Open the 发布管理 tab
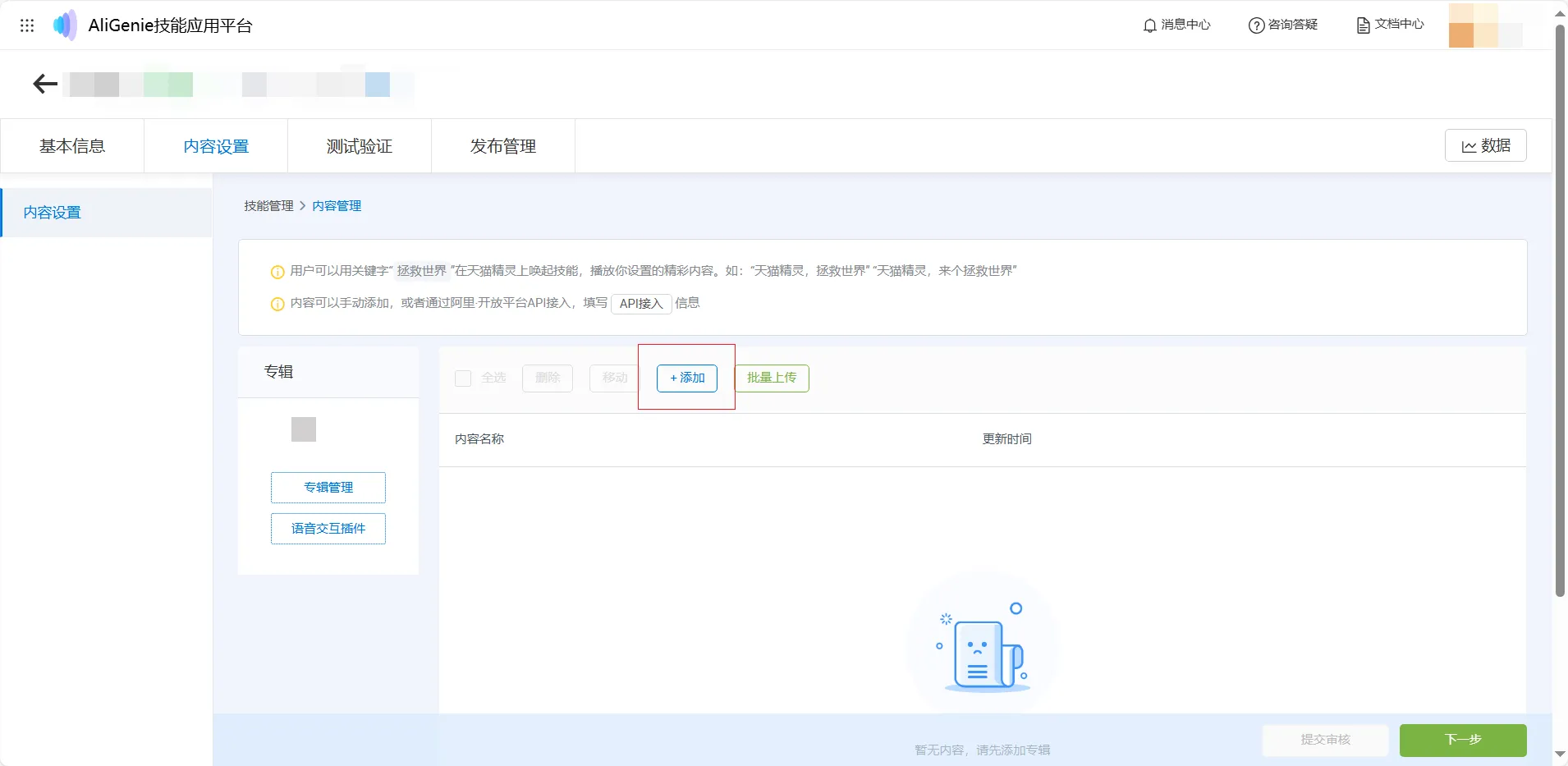The width and height of the screenshot is (1568, 766). pyautogui.click(x=502, y=146)
